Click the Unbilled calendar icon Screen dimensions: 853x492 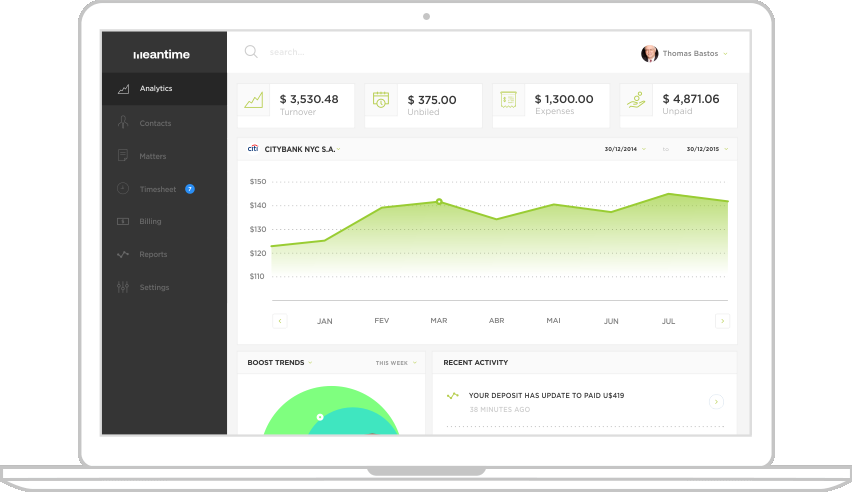pos(381,100)
